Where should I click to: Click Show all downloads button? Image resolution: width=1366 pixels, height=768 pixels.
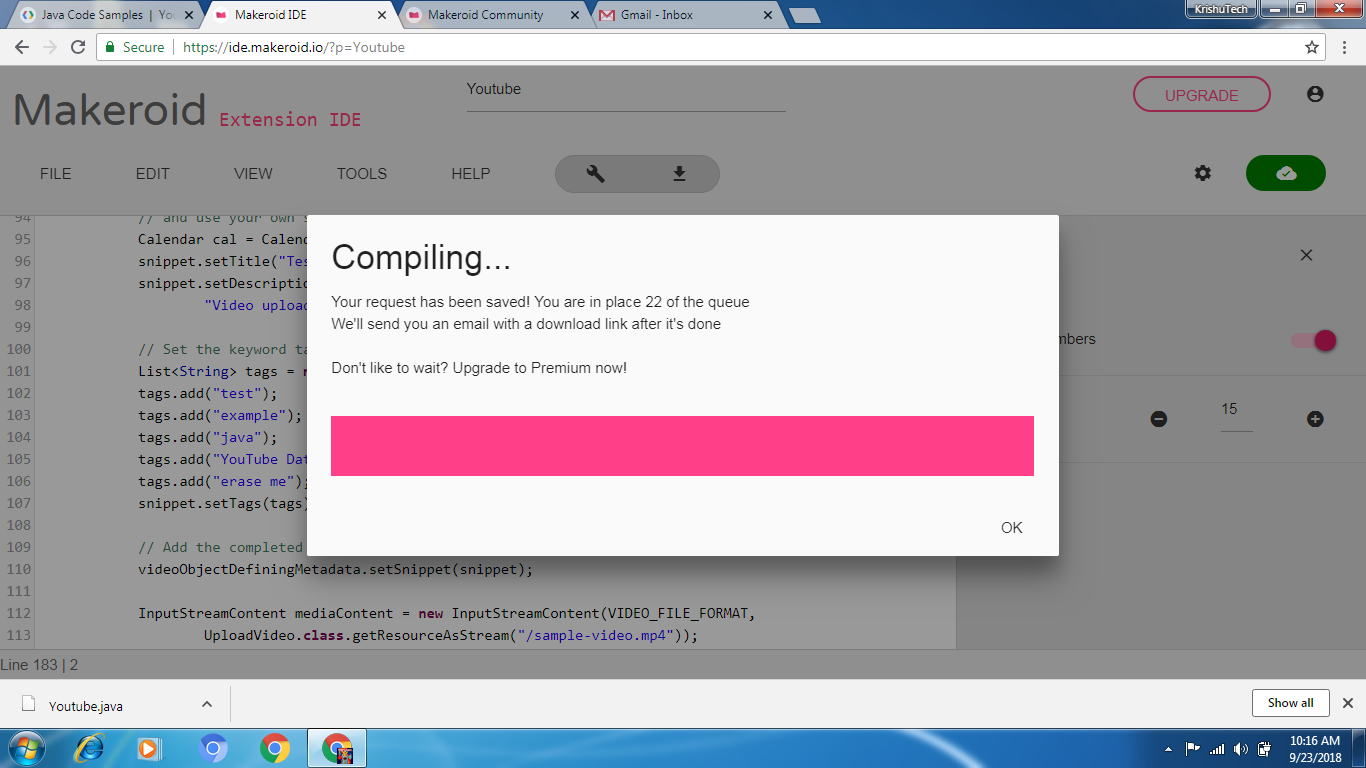(x=1290, y=703)
